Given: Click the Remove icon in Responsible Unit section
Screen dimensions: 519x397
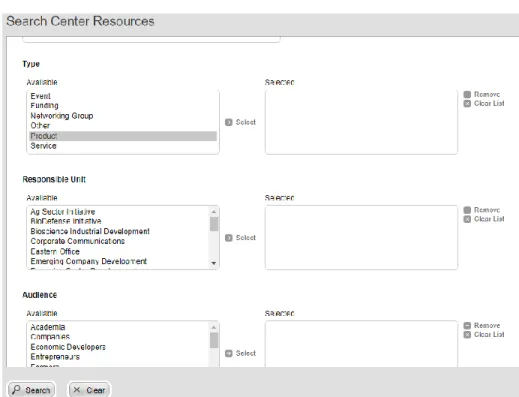Looking at the screenshot, I should 467,210.
